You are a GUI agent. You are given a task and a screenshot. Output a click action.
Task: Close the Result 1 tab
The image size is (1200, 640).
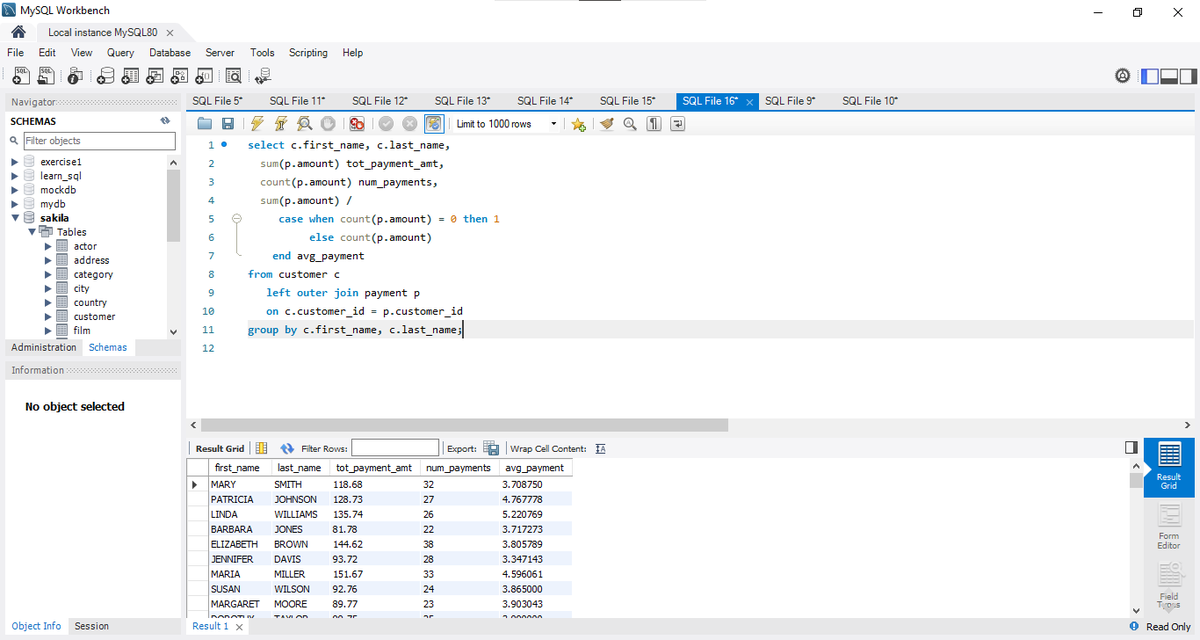coord(239,627)
